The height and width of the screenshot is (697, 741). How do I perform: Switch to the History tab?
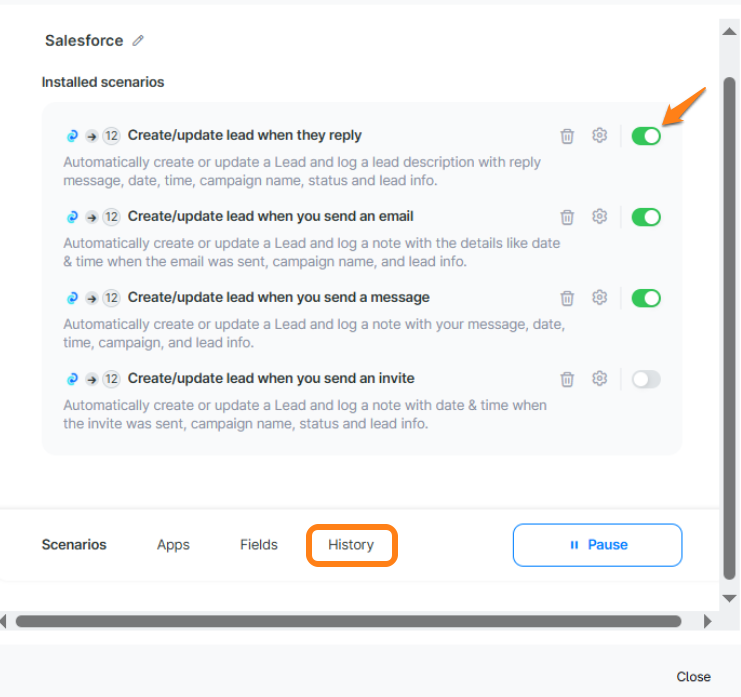(x=351, y=545)
